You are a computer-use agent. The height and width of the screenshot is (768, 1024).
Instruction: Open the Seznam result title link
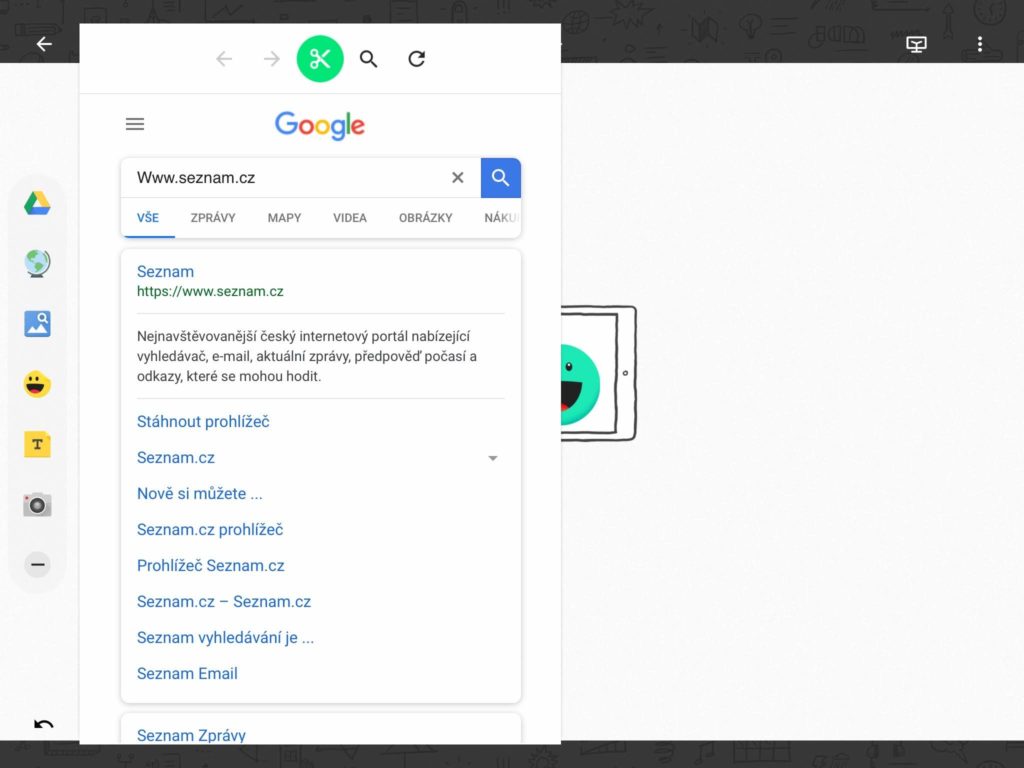(x=165, y=272)
